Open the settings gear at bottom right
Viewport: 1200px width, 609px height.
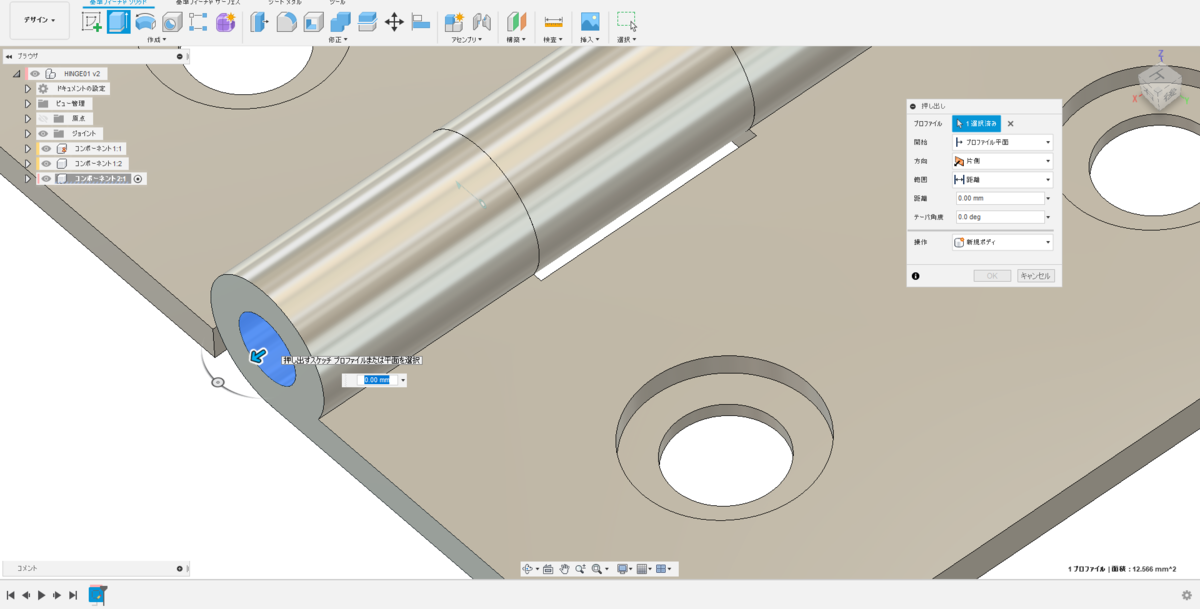point(1186,594)
